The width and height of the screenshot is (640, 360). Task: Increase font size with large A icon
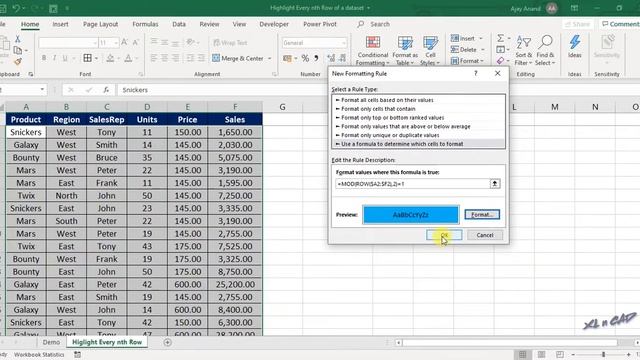point(124,42)
